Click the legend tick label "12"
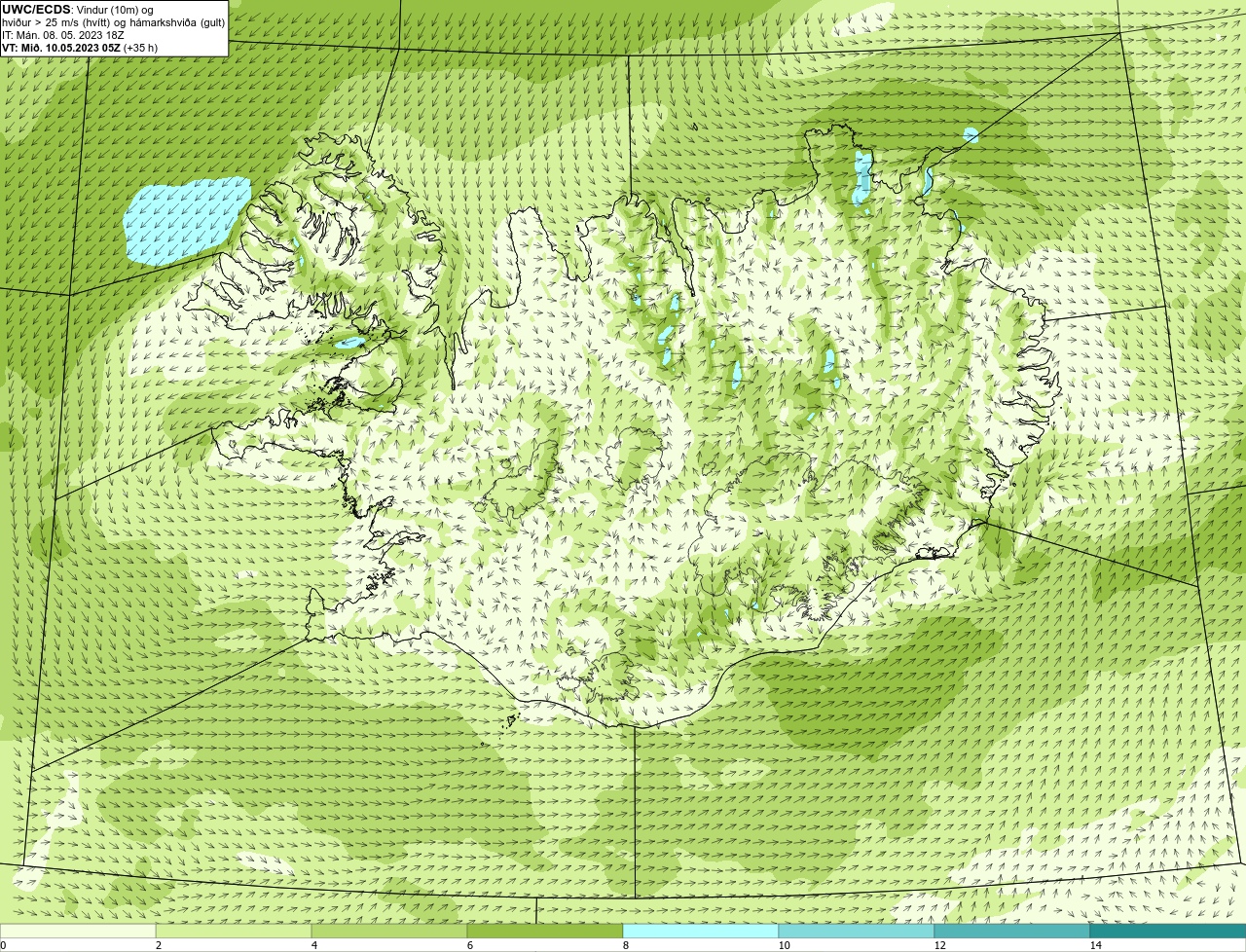The image size is (1246, 952). pos(939,945)
